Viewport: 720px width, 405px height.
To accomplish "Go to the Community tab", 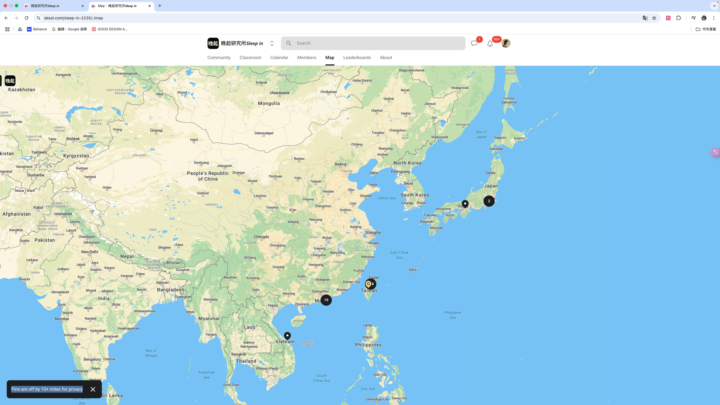I will 219,57.
